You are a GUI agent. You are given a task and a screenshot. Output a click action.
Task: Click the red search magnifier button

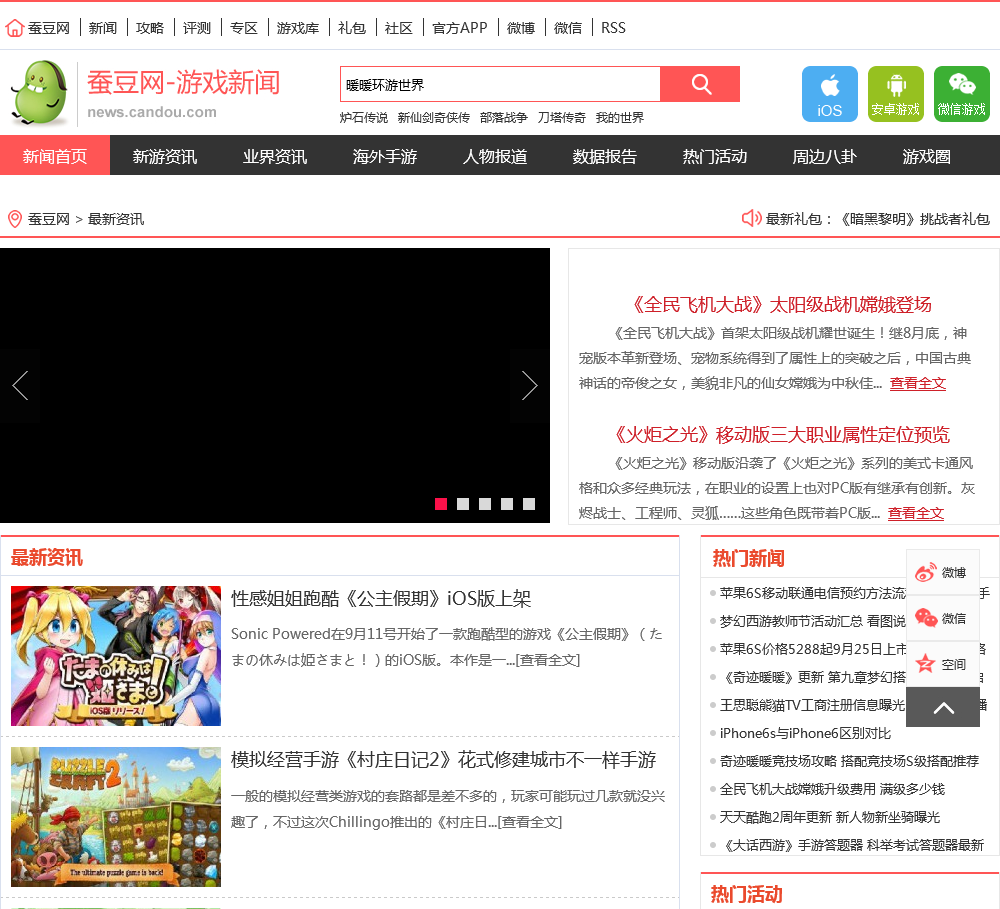(700, 84)
